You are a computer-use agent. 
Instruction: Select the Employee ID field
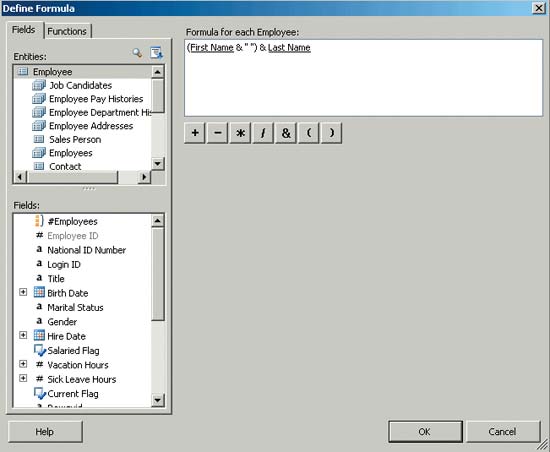73,236
